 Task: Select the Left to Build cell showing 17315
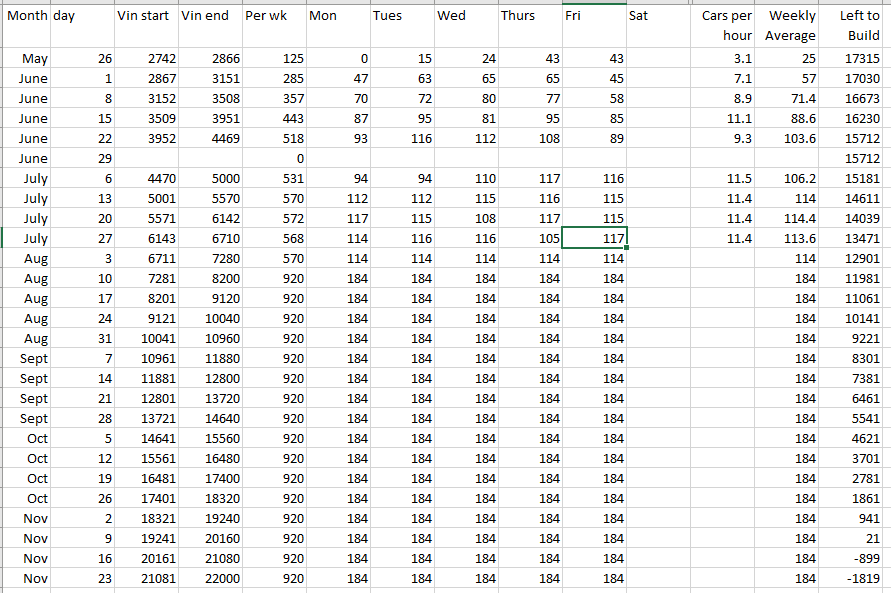click(857, 59)
